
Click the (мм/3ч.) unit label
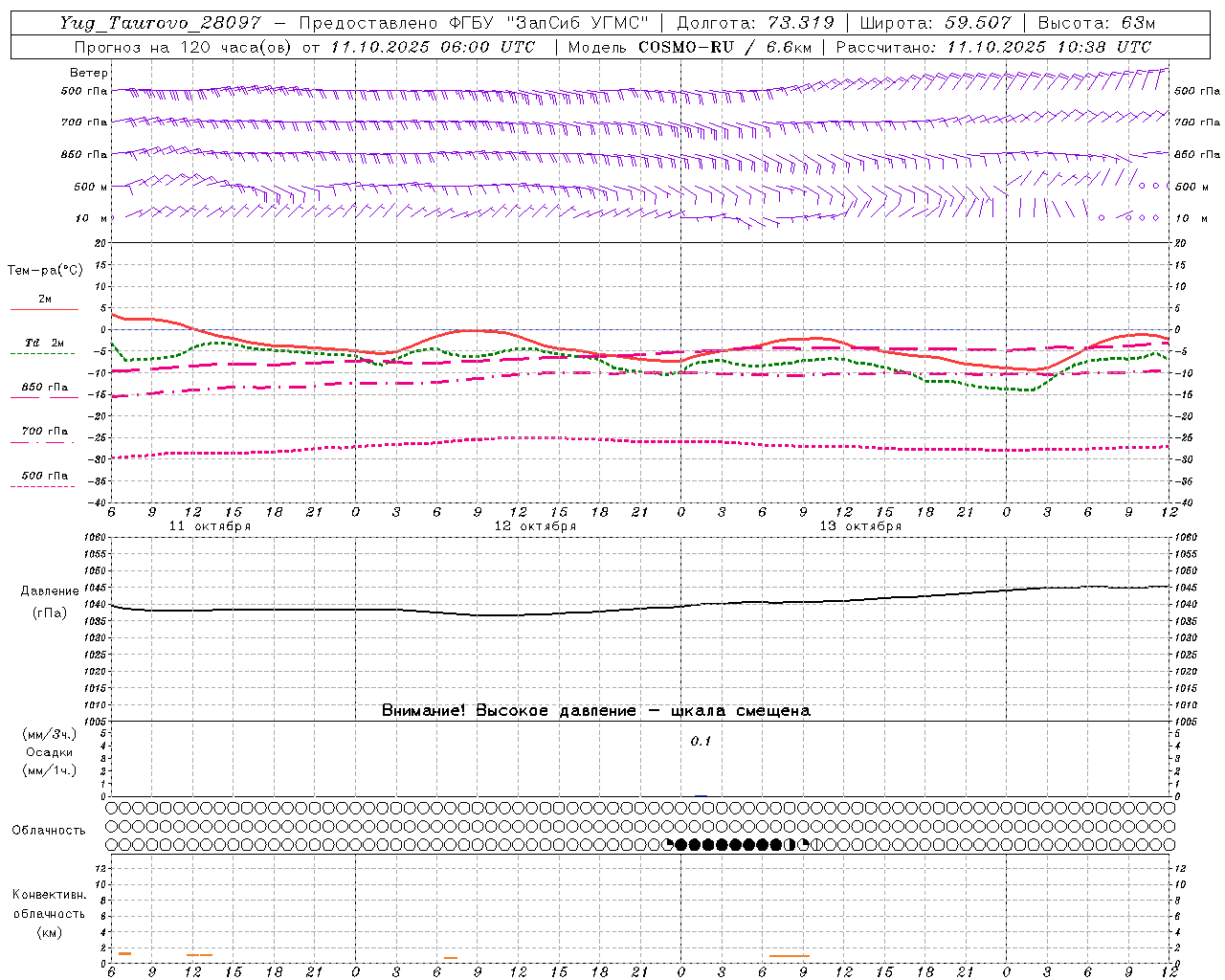coord(50,734)
